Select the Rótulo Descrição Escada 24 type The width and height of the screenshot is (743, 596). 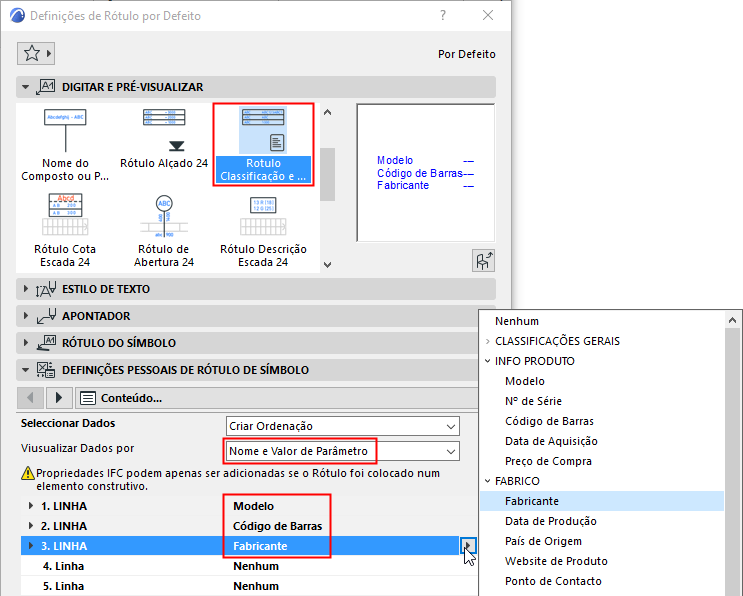(263, 231)
